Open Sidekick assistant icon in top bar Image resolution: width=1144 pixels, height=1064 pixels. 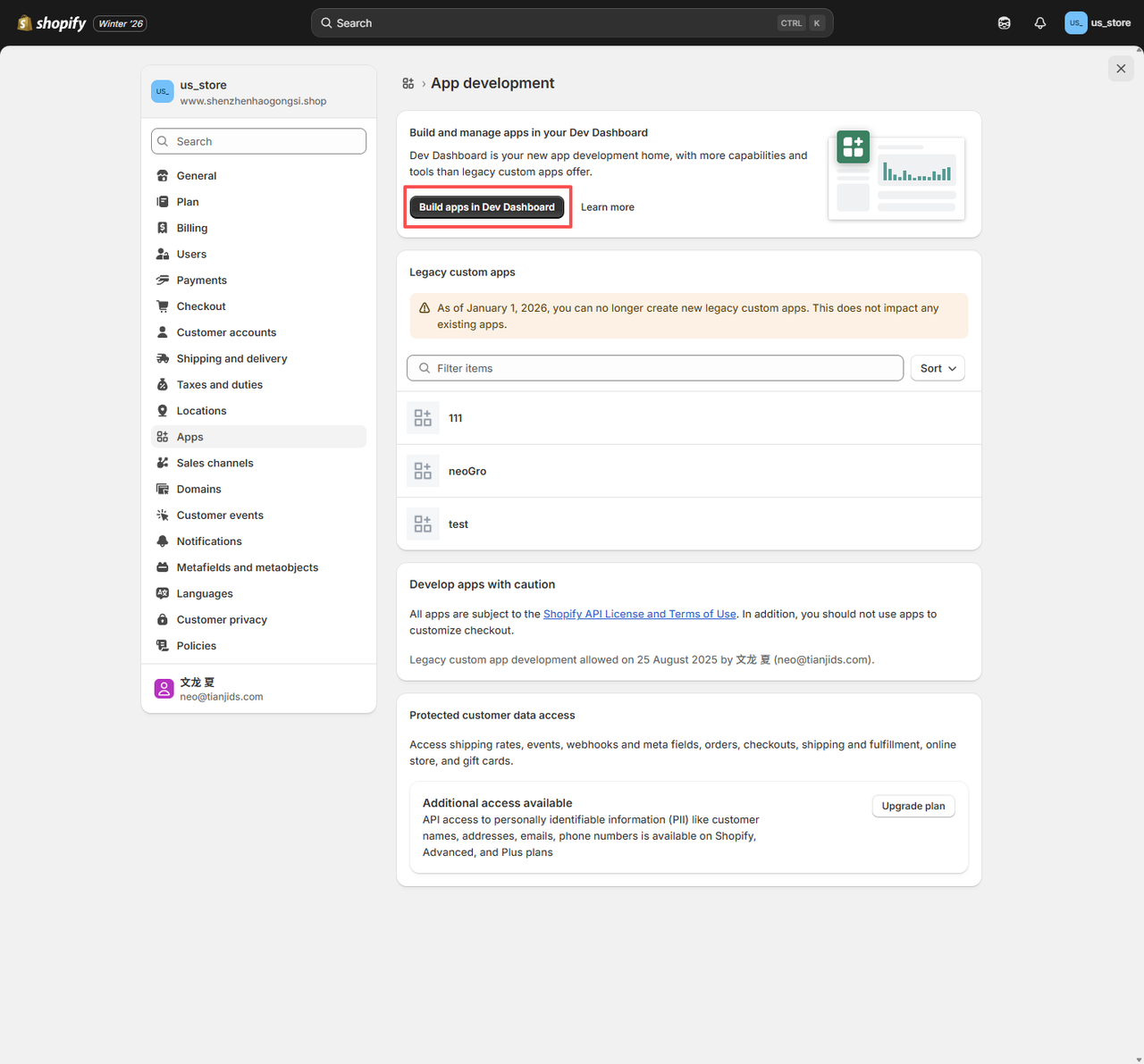[x=1005, y=23]
